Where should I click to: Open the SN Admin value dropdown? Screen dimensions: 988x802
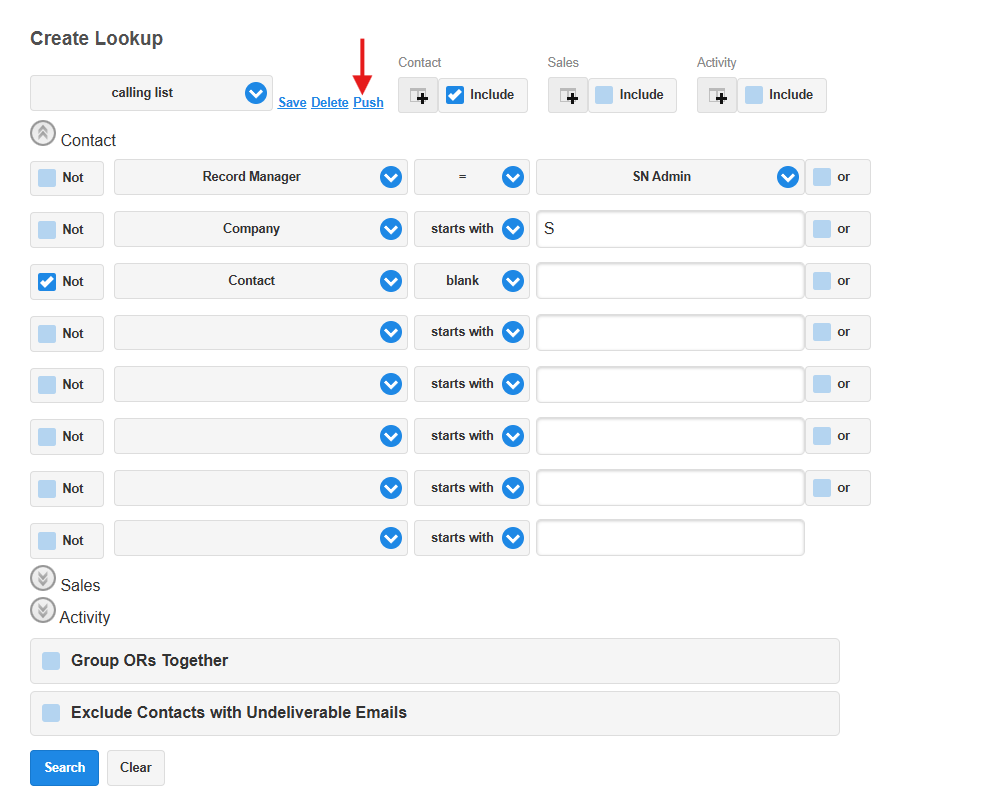[x=670, y=177]
